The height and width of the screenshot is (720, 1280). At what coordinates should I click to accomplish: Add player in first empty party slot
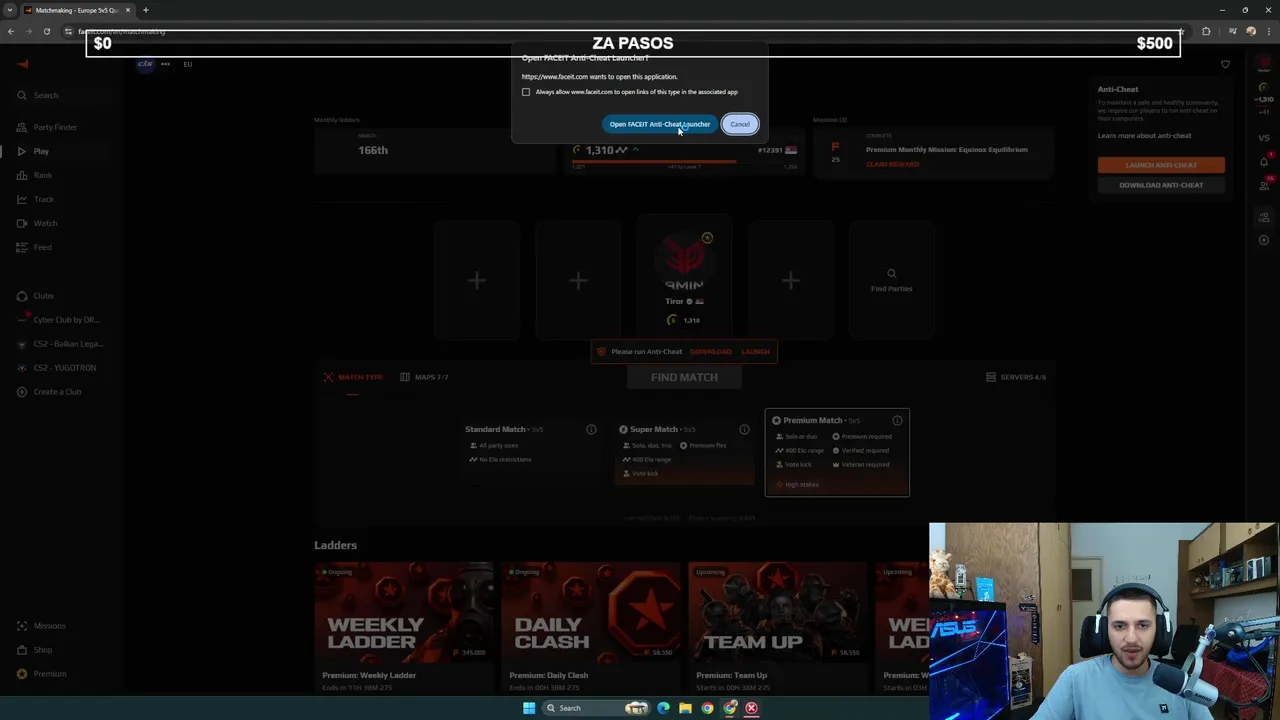(x=477, y=280)
